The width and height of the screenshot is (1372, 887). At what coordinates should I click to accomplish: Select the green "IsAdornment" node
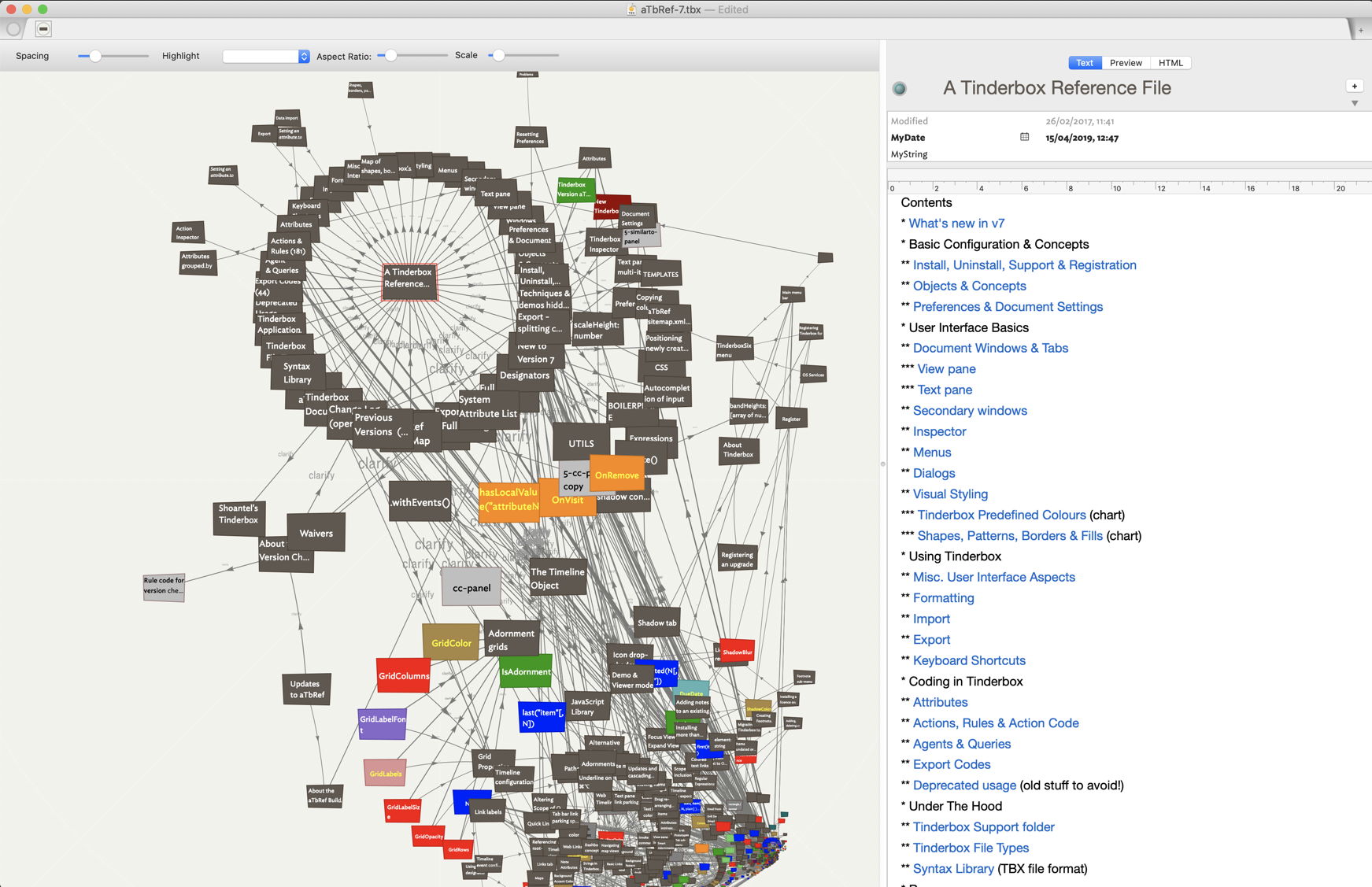tap(526, 671)
